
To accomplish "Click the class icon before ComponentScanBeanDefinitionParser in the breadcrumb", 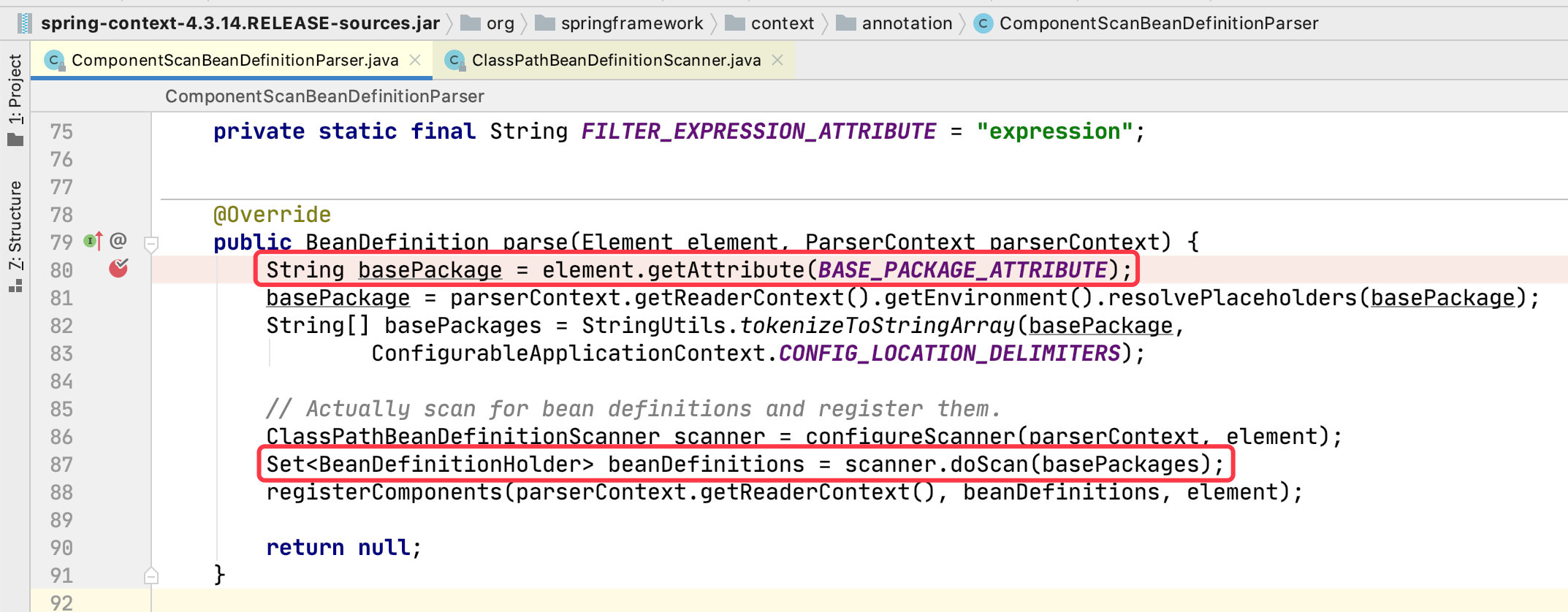I will tap(983, 23).
